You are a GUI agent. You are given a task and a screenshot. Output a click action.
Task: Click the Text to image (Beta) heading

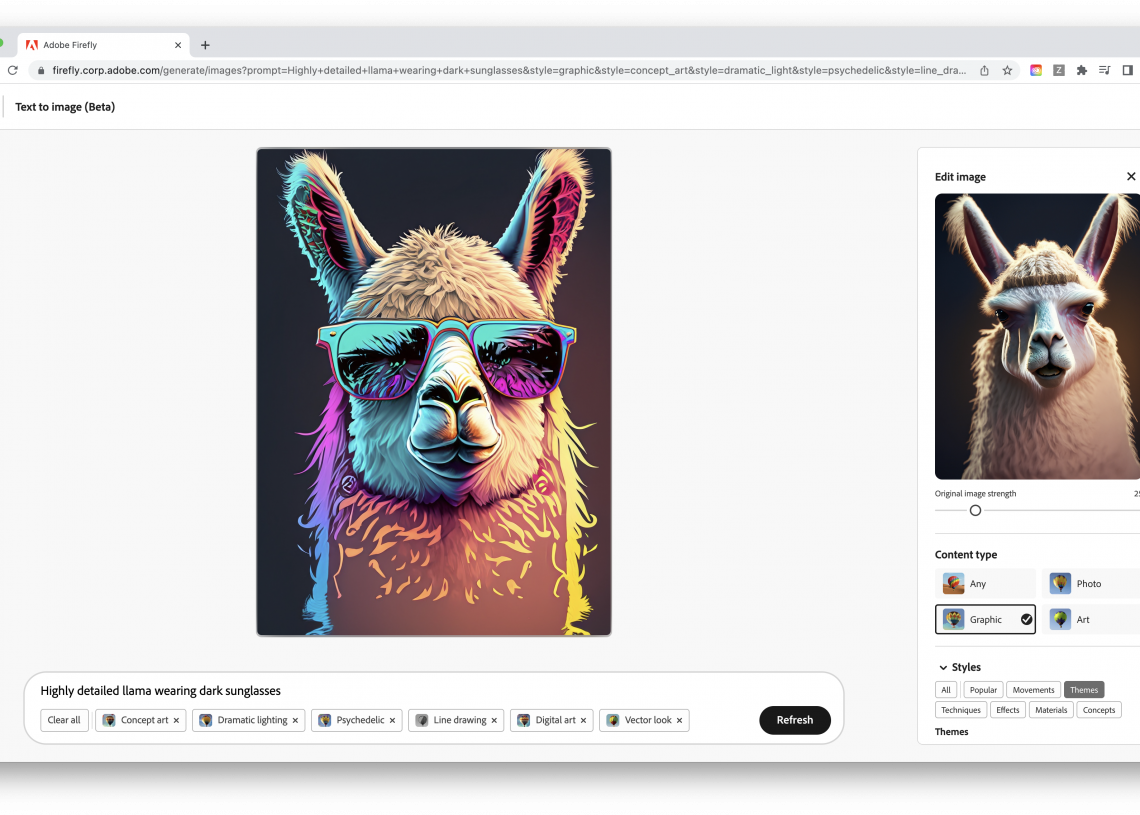coord(65,107)
